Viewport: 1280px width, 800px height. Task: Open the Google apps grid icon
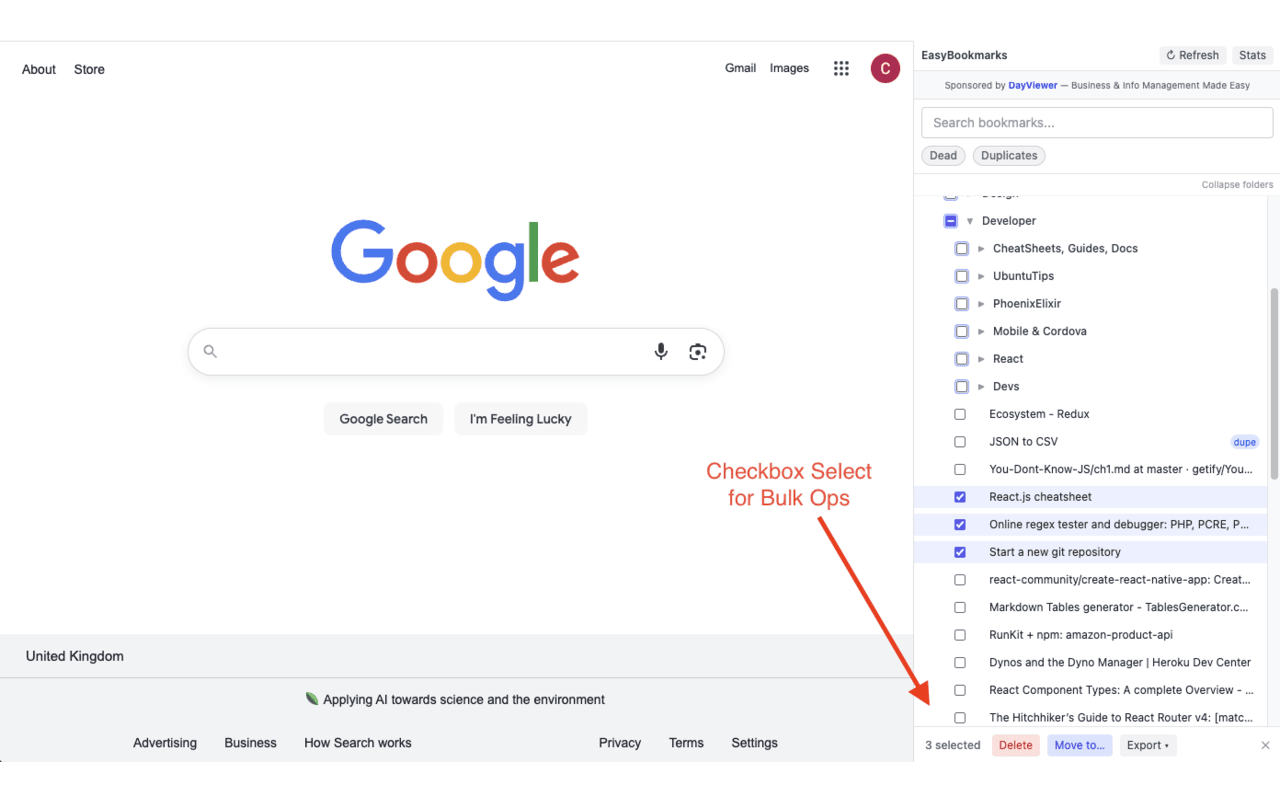tap(841, 68)
